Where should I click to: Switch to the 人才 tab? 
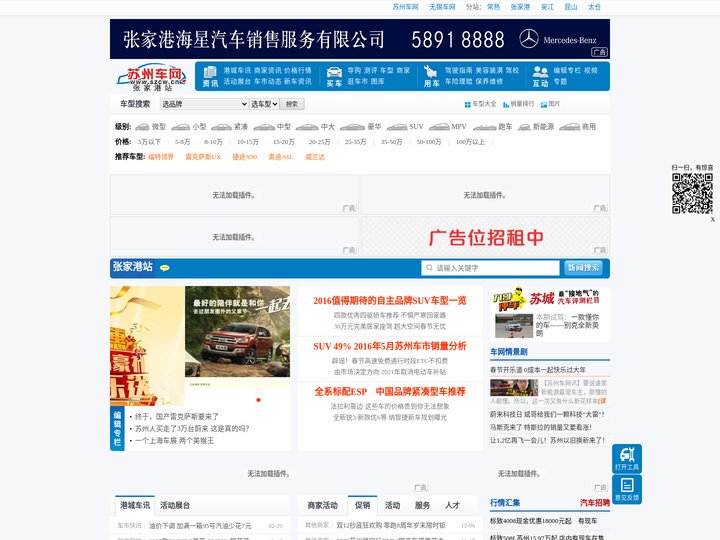click(x=452, y=505)
